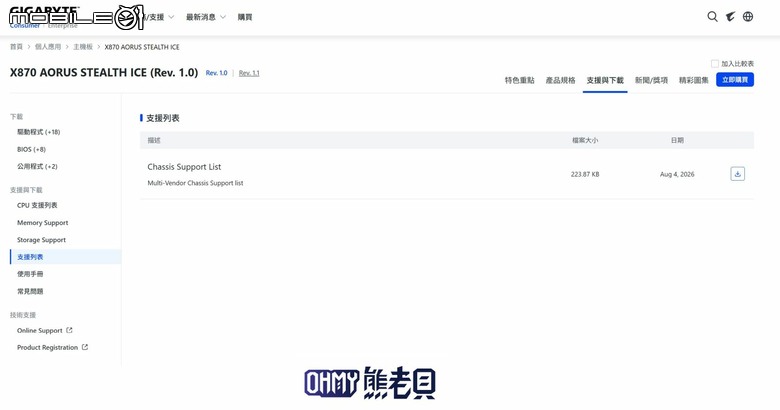Open Online Support link
The image size is (780, 410).
[40, 330]
